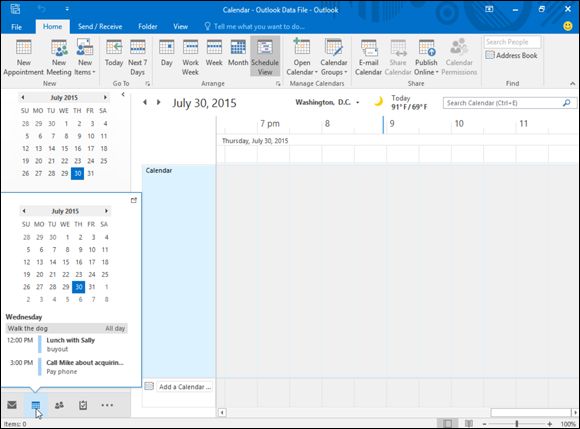Select 31 in the peek calendar
This screenshot has width=580, height=429.
(92, 287)
